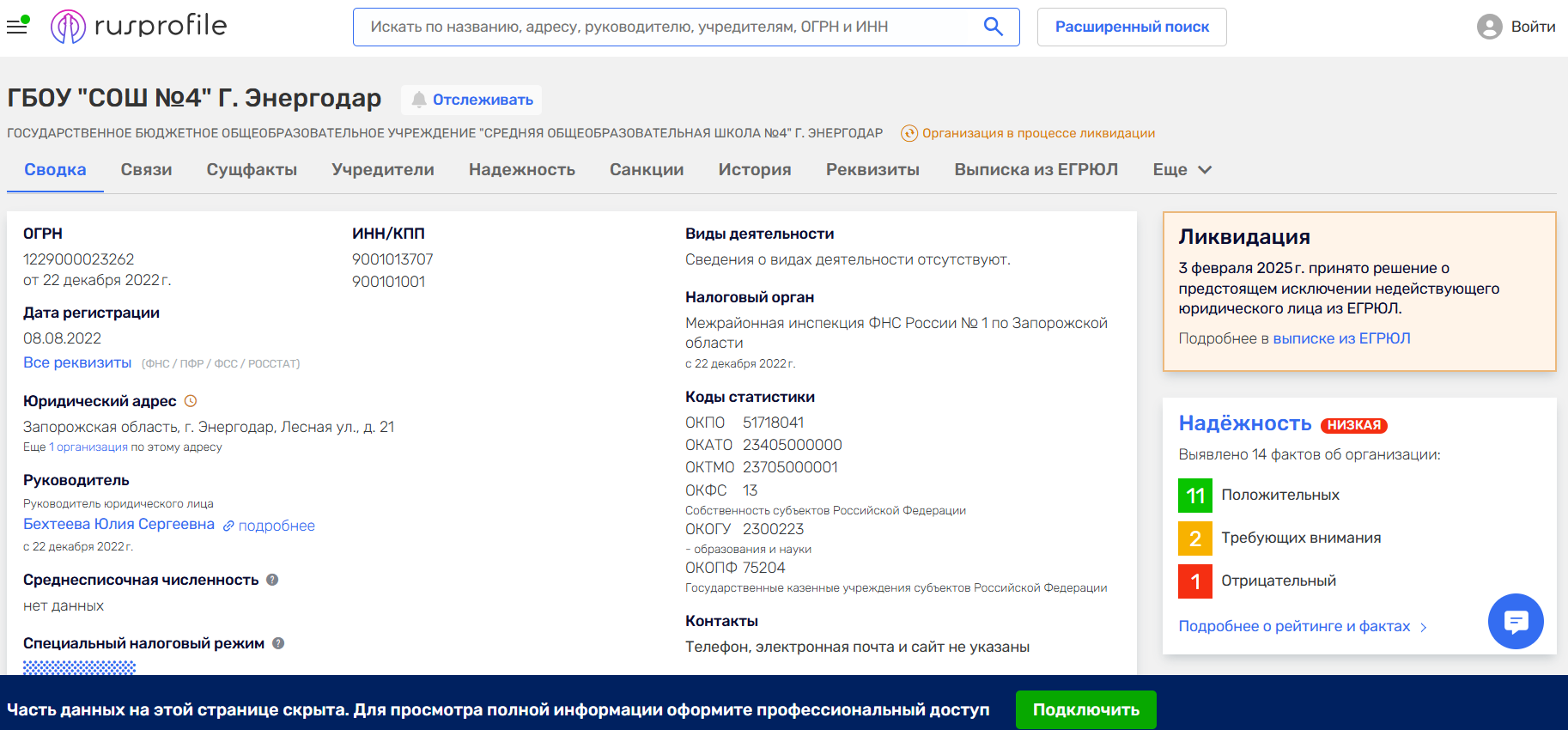1568x730 pixels.
Task: Click the ИНН value 9001013707
Action: click(x=392, y=259)
